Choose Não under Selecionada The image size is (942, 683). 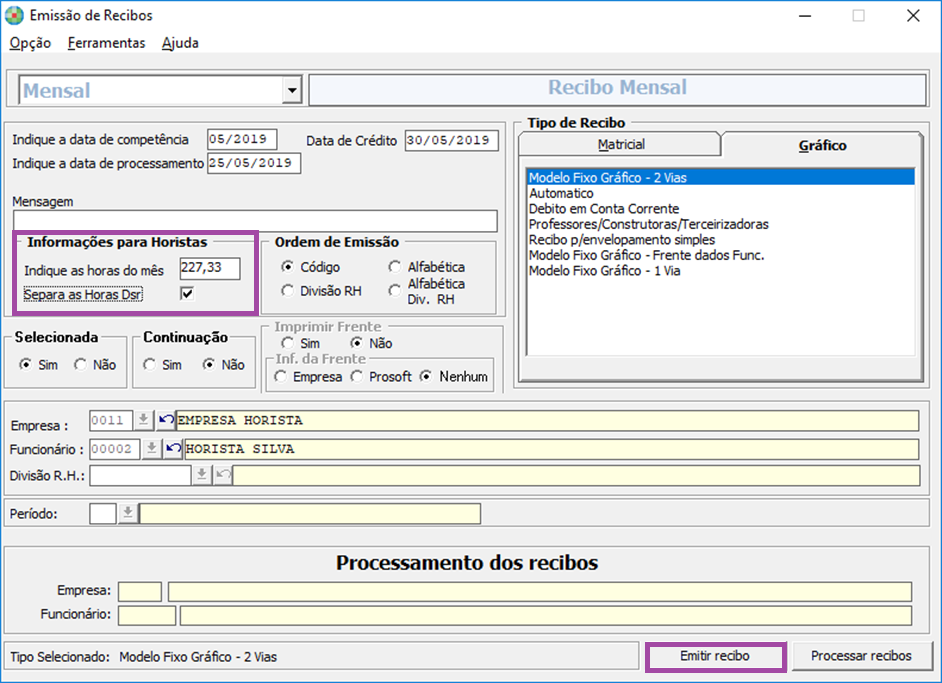(x=81, y=365)
